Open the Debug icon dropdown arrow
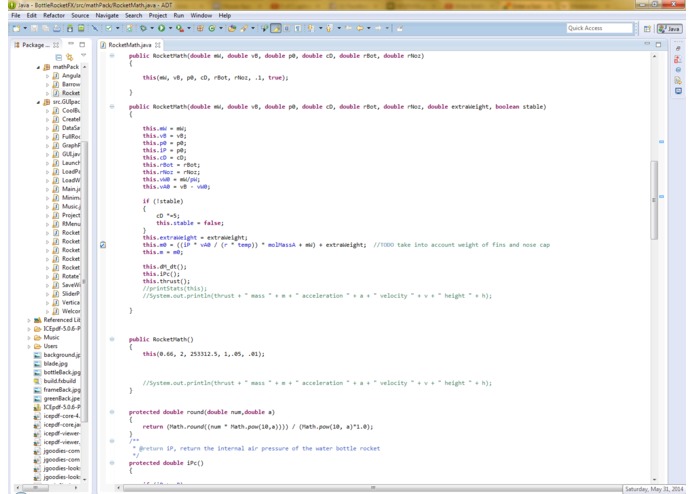This screenshot has width=695, height=494. coord(152,28)
